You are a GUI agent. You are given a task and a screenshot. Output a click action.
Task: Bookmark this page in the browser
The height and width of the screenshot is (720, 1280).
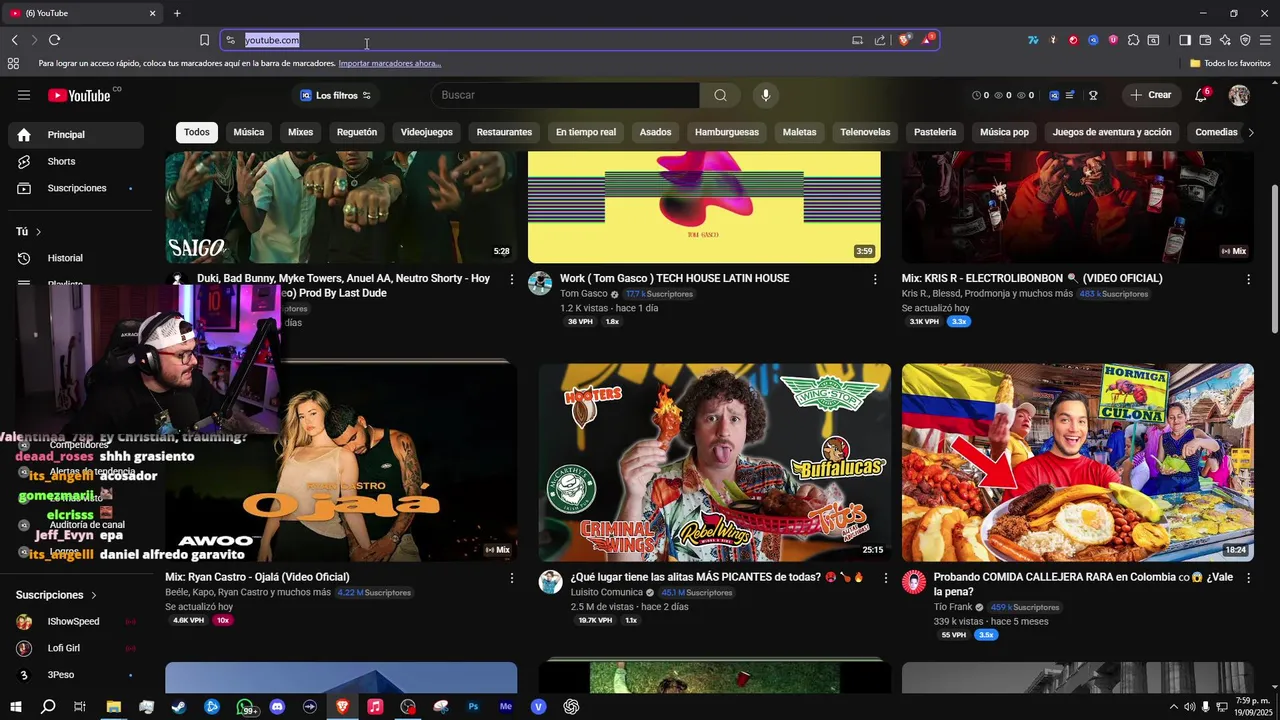tap(204, 40)
